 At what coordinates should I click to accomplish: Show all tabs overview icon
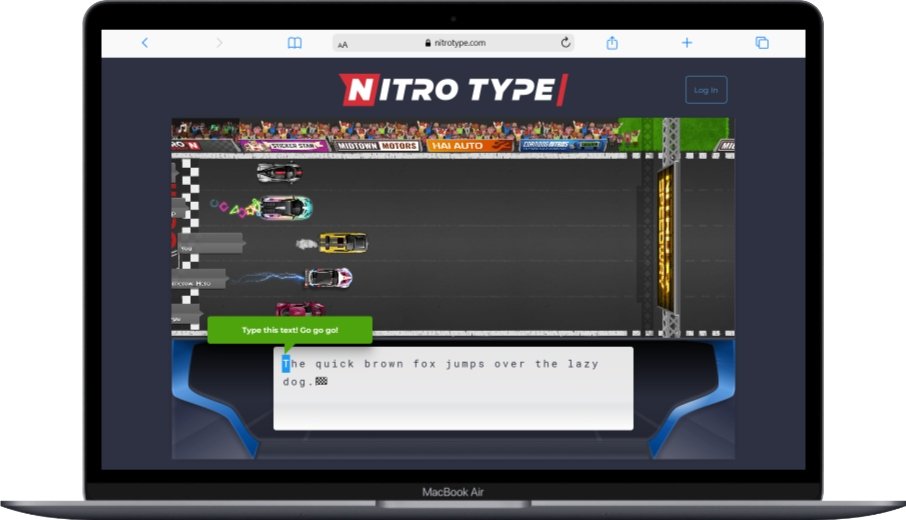tap(762, 43)
